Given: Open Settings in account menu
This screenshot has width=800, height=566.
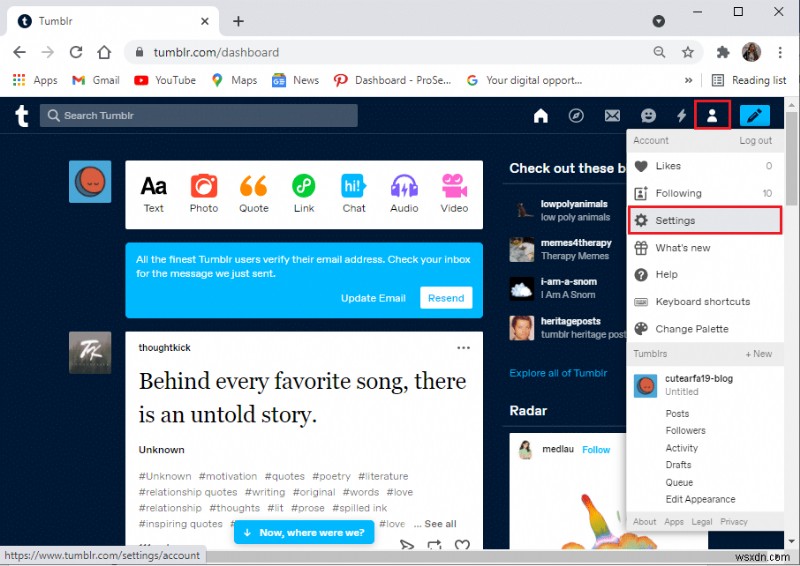Looking at the screenshot, I should (x=705, y=220).
